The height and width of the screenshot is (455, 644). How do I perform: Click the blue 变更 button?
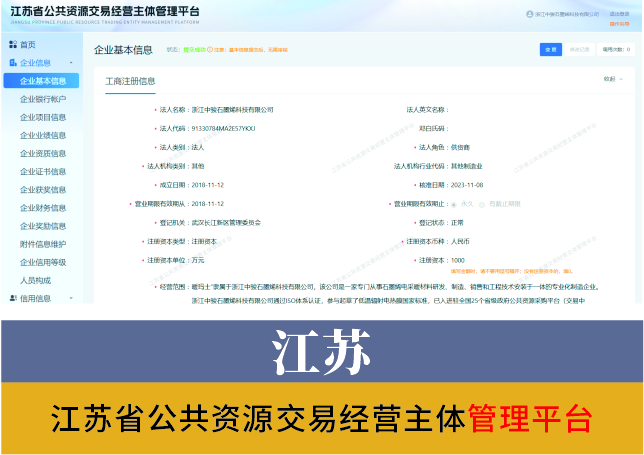click(x=551, y=50)
